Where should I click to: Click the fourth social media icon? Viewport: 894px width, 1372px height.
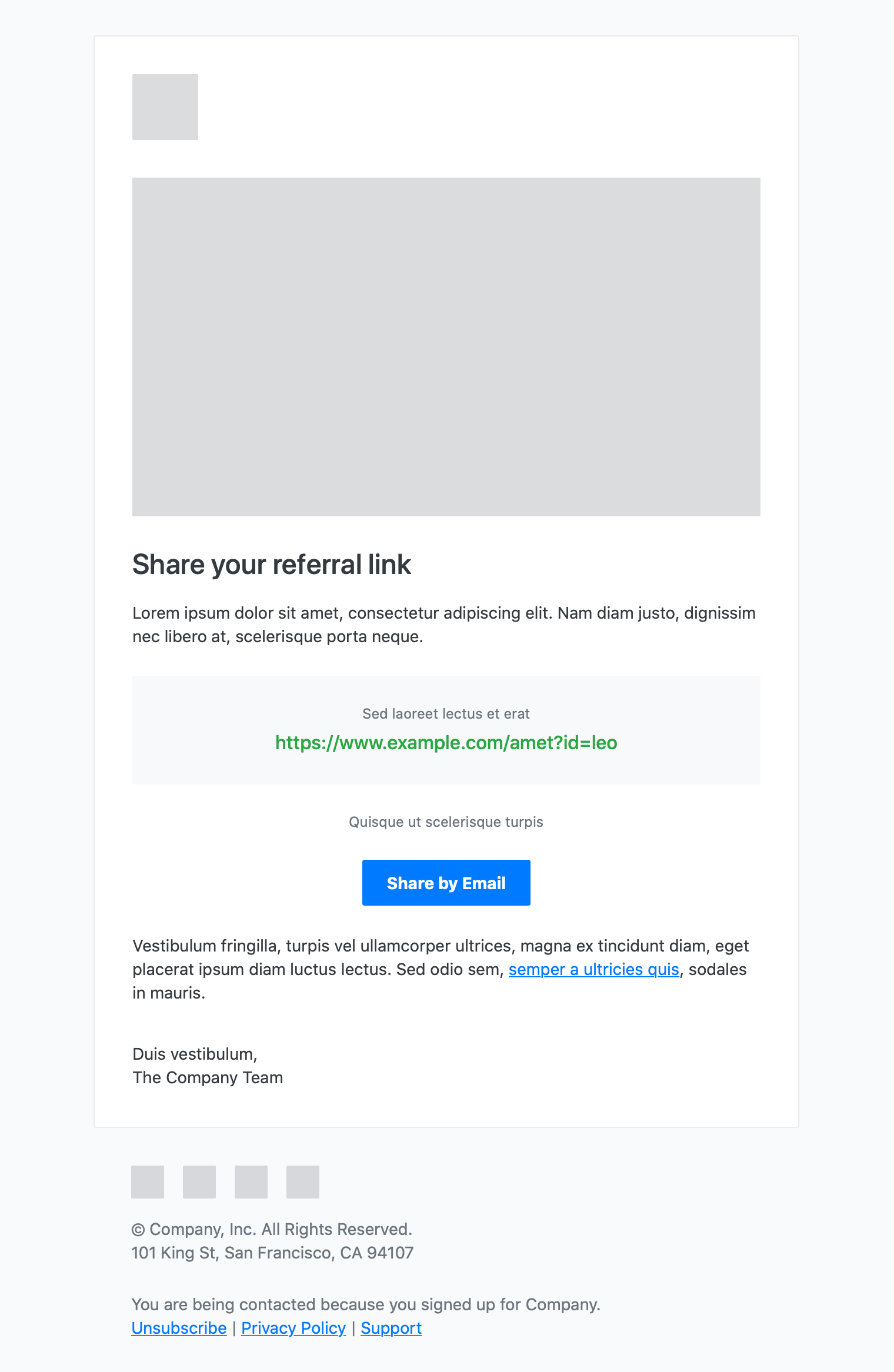point(303,1181)
